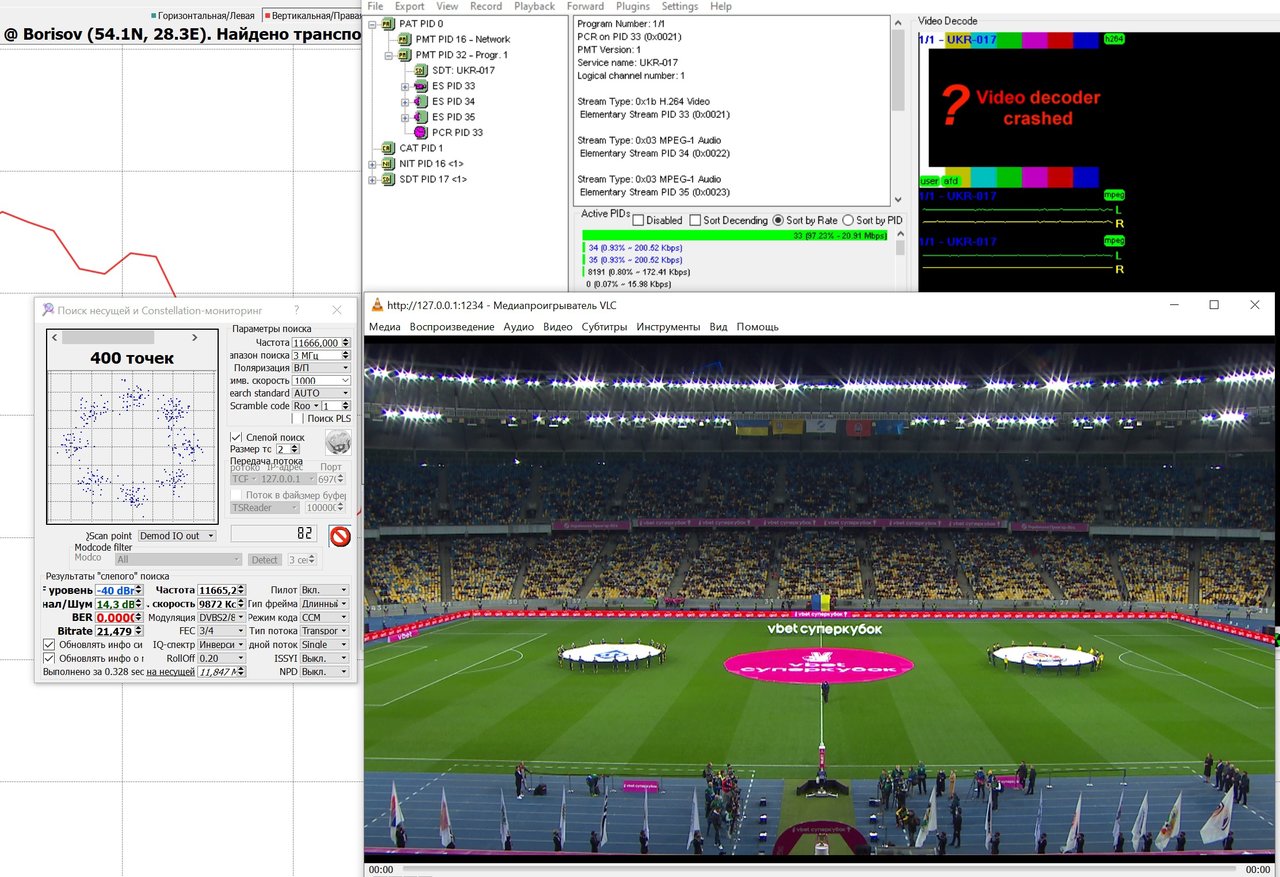The width and height of the screenshot is (1280, 877).
Task: Click the h264 codec badge
Action: (x=1113, y=39)
